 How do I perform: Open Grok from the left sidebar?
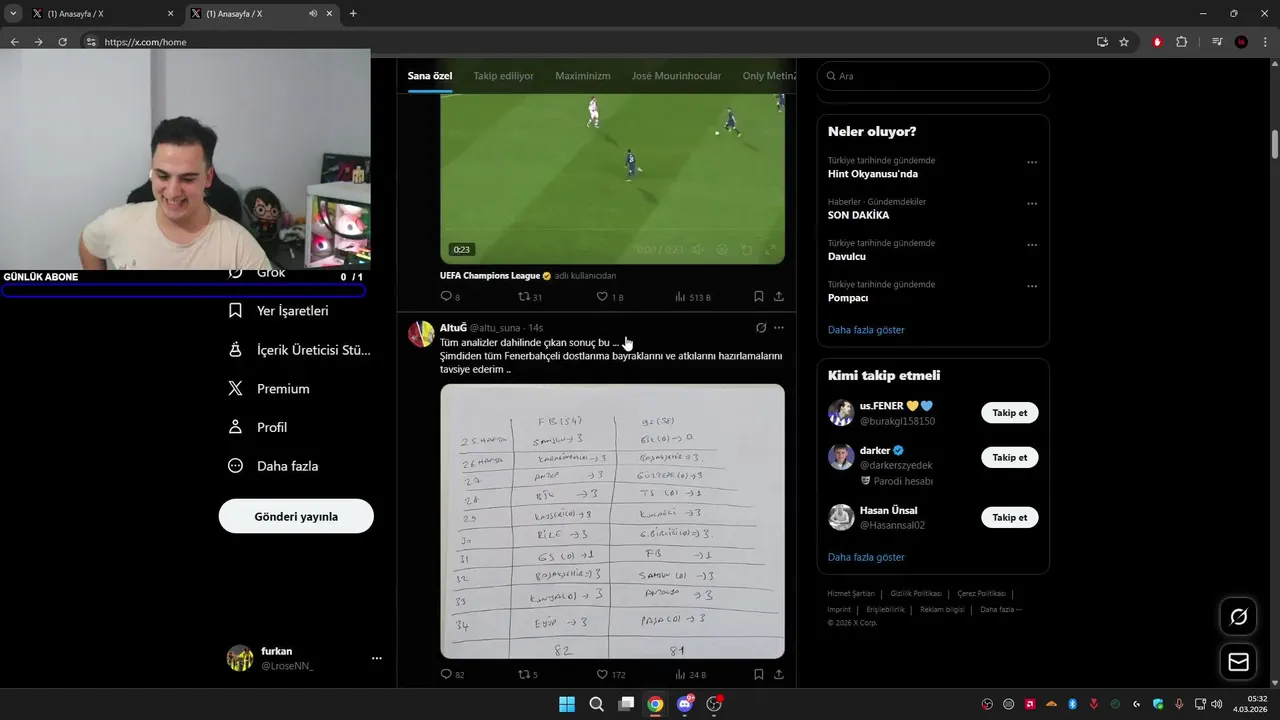tap(257, 272)
